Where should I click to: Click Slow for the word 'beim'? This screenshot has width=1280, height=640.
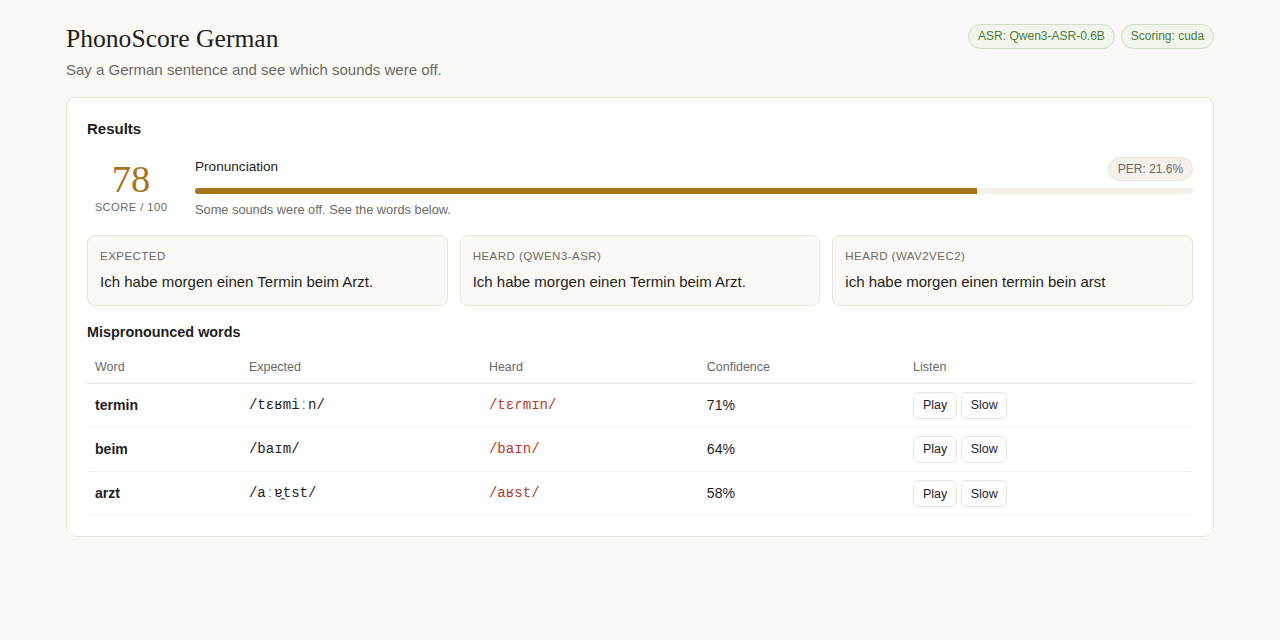click(984, 449)
